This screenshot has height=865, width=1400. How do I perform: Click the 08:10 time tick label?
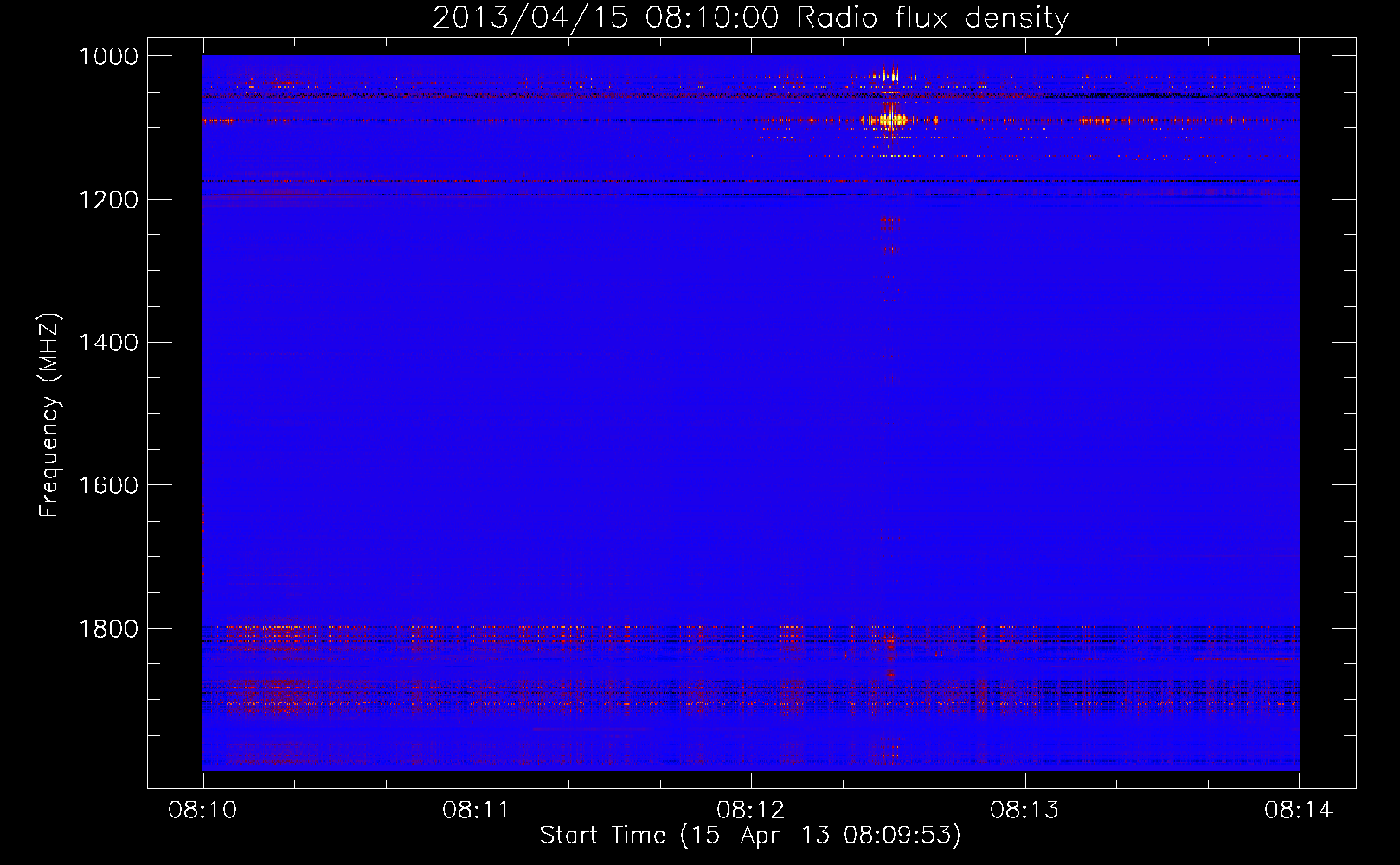point(203,811)
